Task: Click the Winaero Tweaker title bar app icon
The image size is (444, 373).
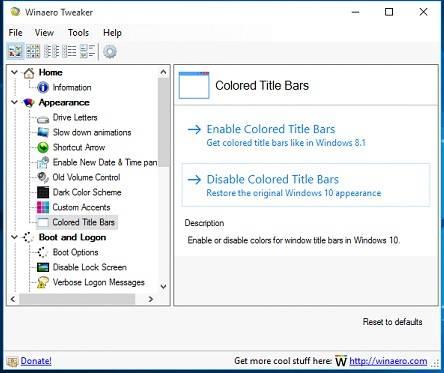Action: pos(15,12)
